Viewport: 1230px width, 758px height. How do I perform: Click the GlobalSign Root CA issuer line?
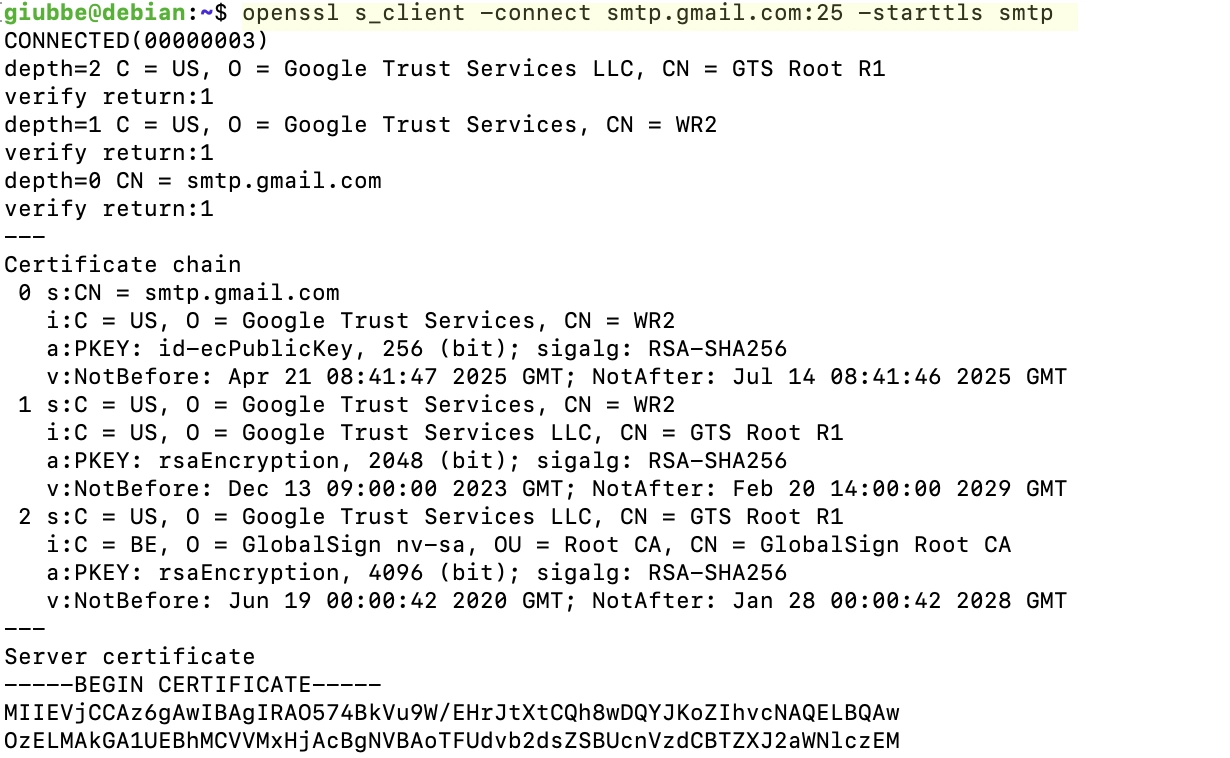[529, 545]
